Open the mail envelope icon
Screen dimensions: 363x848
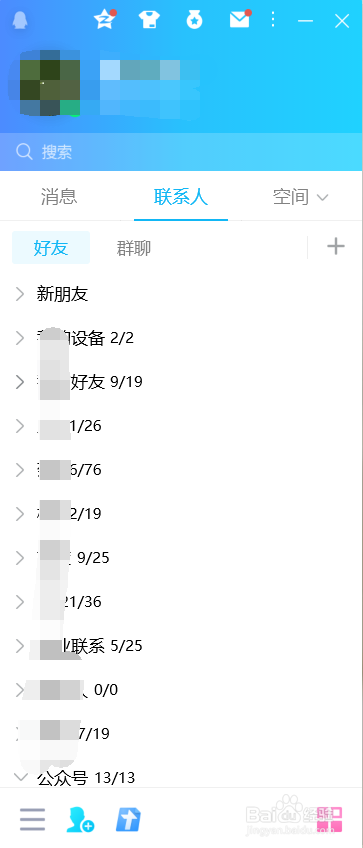pos(240,19)
